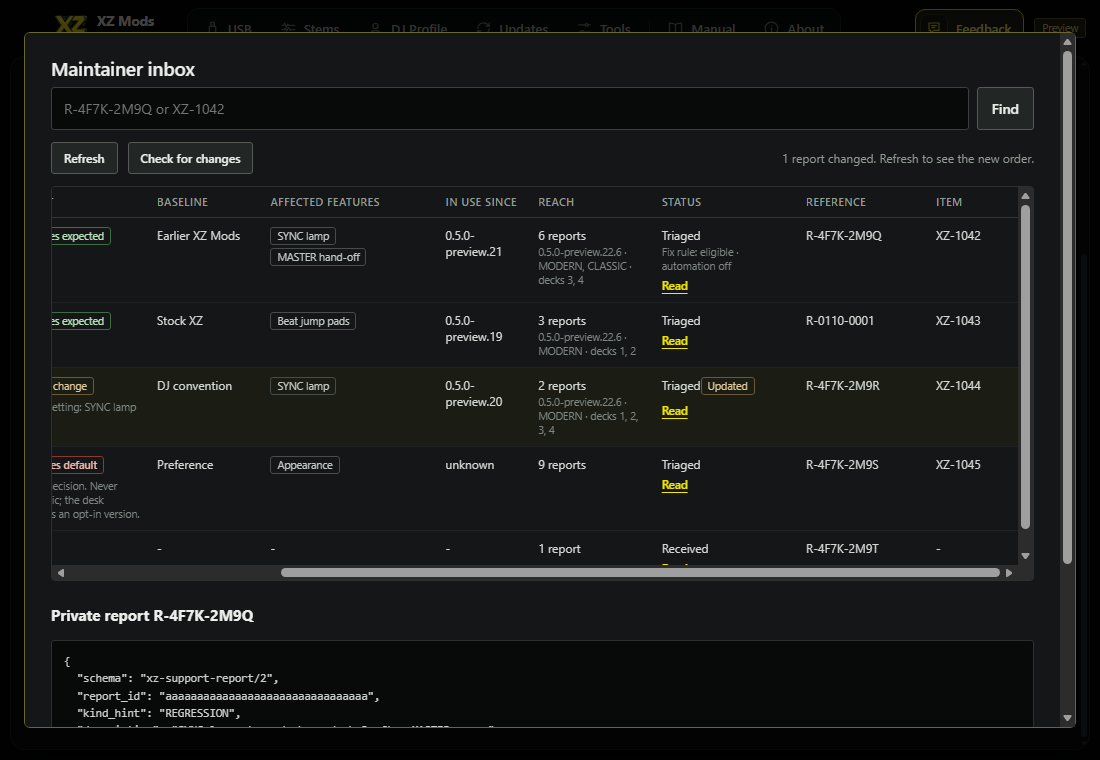Click the REACH column header
The width and height of the screenshot is (1100, 760).
(556, 202)
